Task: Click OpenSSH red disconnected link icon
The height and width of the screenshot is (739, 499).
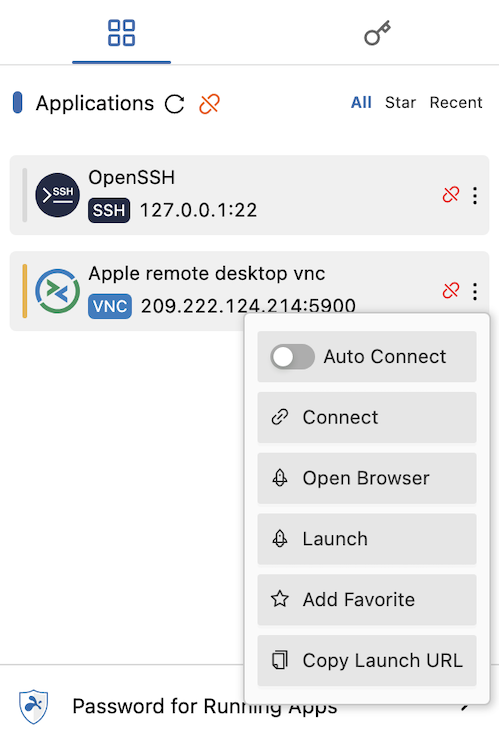Action: click(x=451, y=194)
